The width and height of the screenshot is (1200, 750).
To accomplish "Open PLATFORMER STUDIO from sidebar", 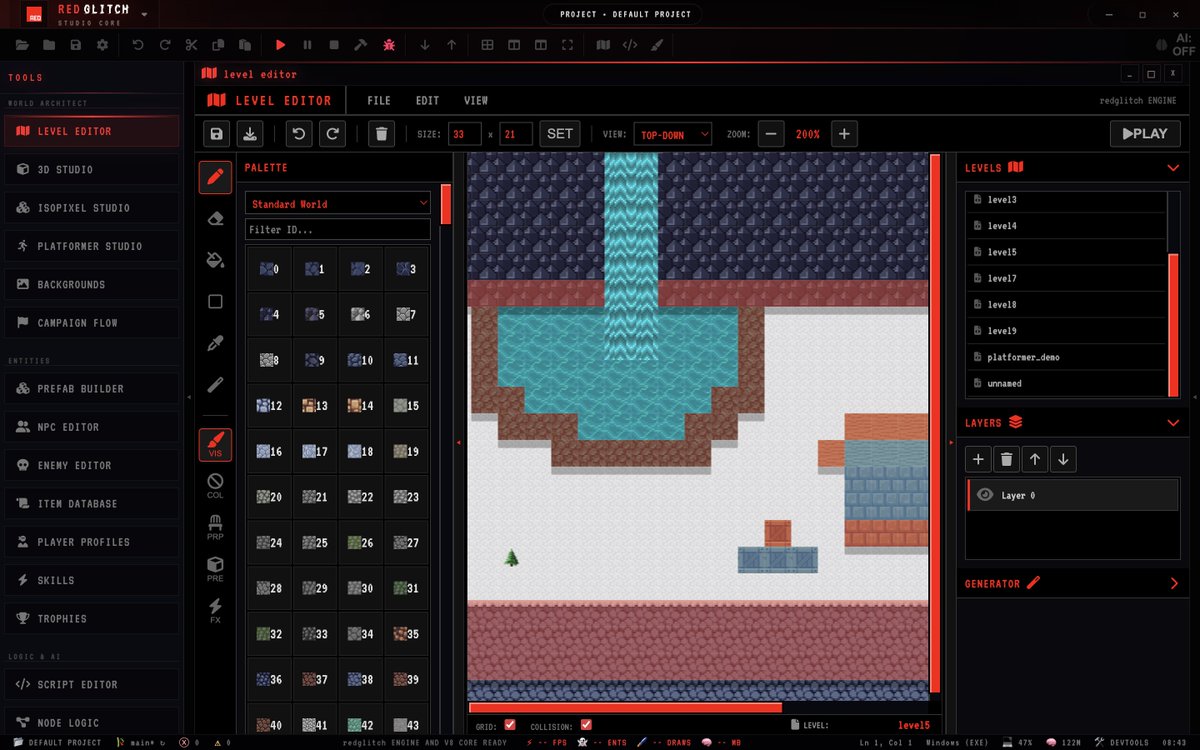I will (x=92, y=246).
